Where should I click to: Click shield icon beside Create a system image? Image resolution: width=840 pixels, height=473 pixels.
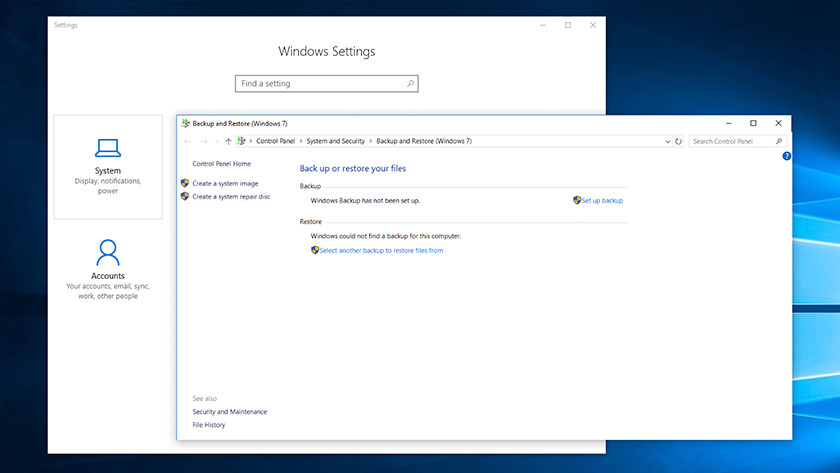point(185,183)
